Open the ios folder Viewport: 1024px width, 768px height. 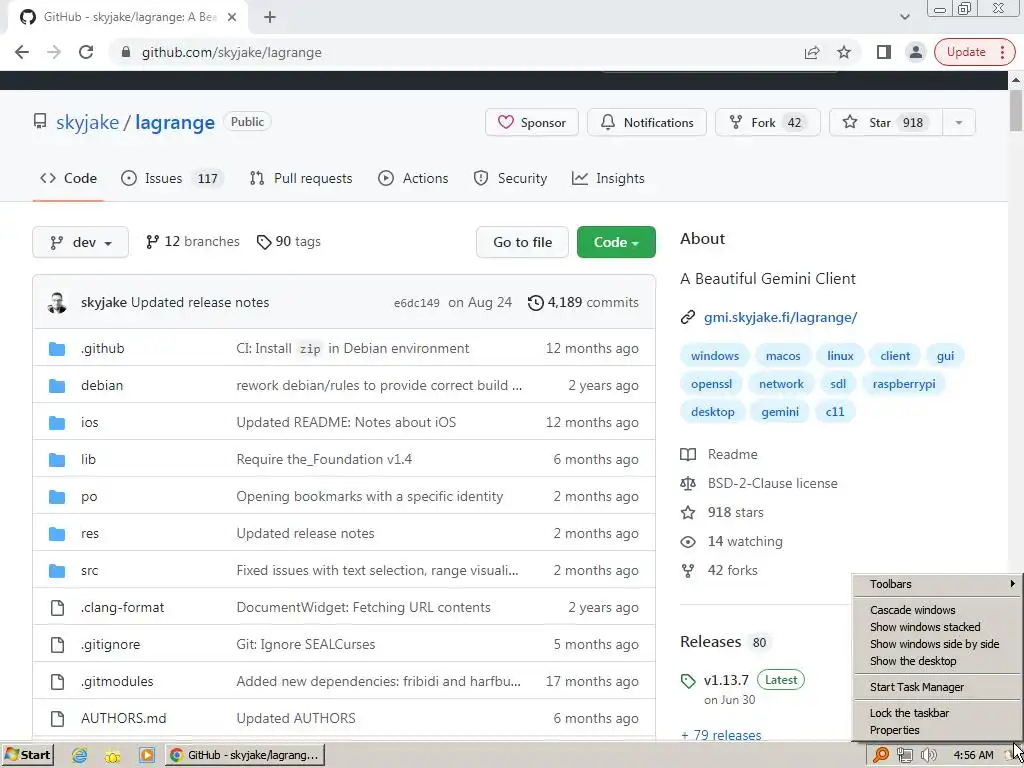(89, 423)
